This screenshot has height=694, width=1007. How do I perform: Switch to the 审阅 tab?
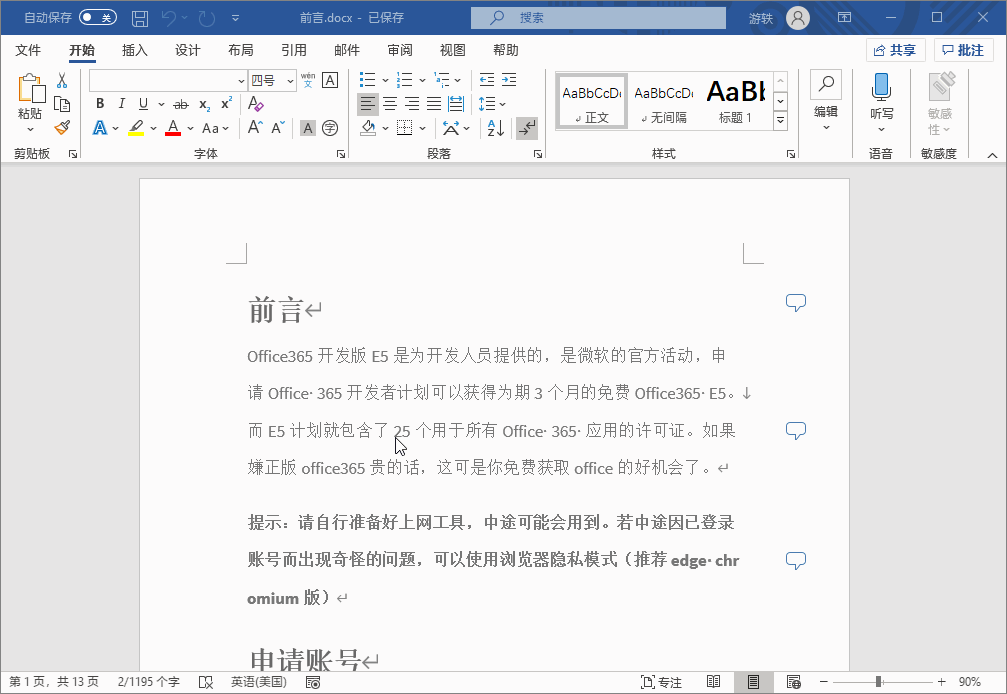tap(400, 50)
